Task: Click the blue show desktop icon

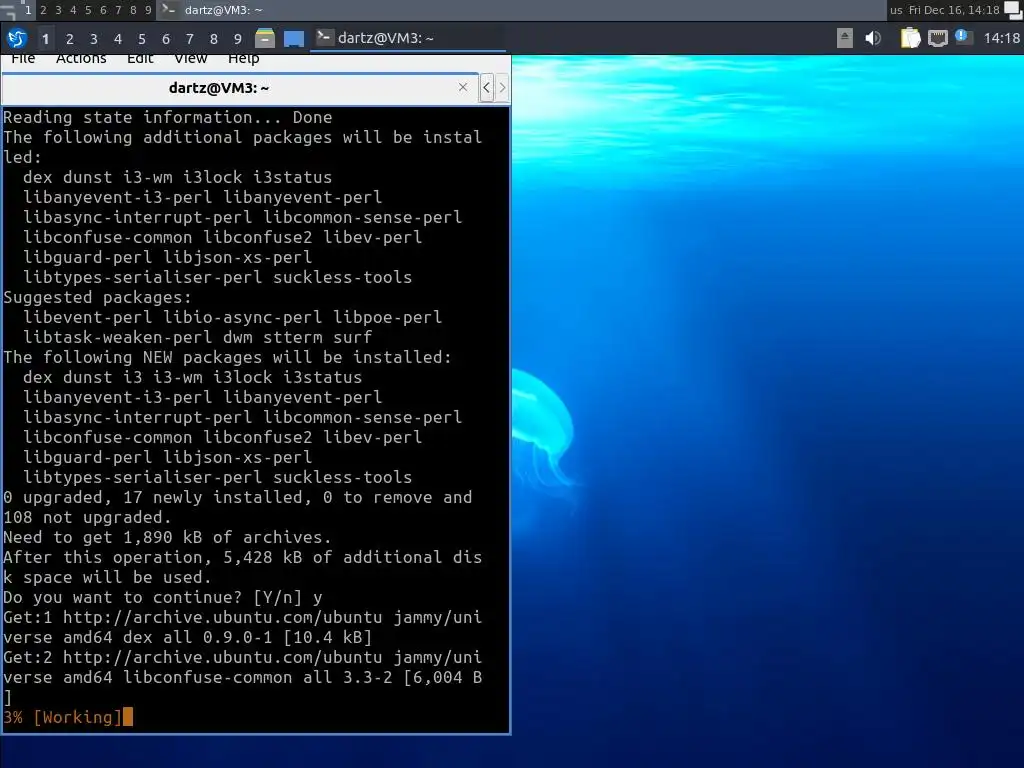Action: pyautogui.click(x=294, y=39)
